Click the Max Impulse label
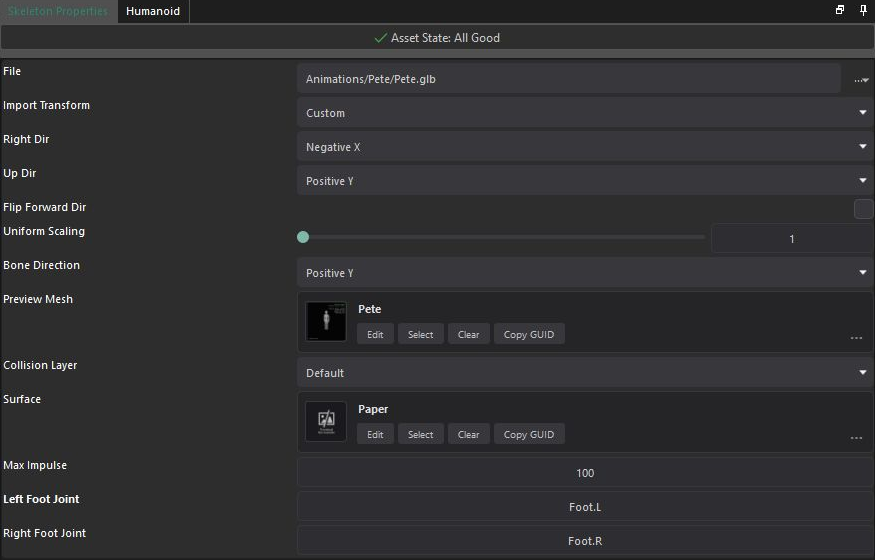The image size is (875, 560). (35, 465)
